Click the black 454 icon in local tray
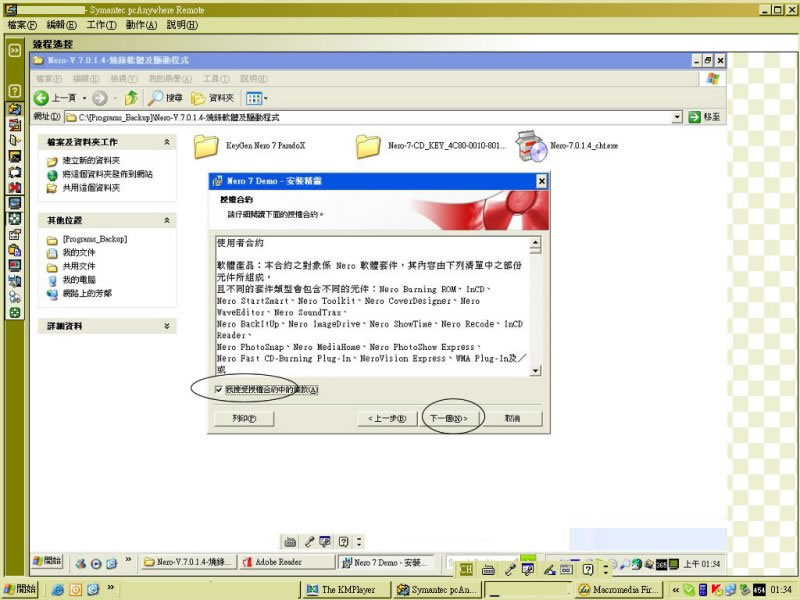The height and width of the screenshot is (600, 800). [x=759, y=590]
